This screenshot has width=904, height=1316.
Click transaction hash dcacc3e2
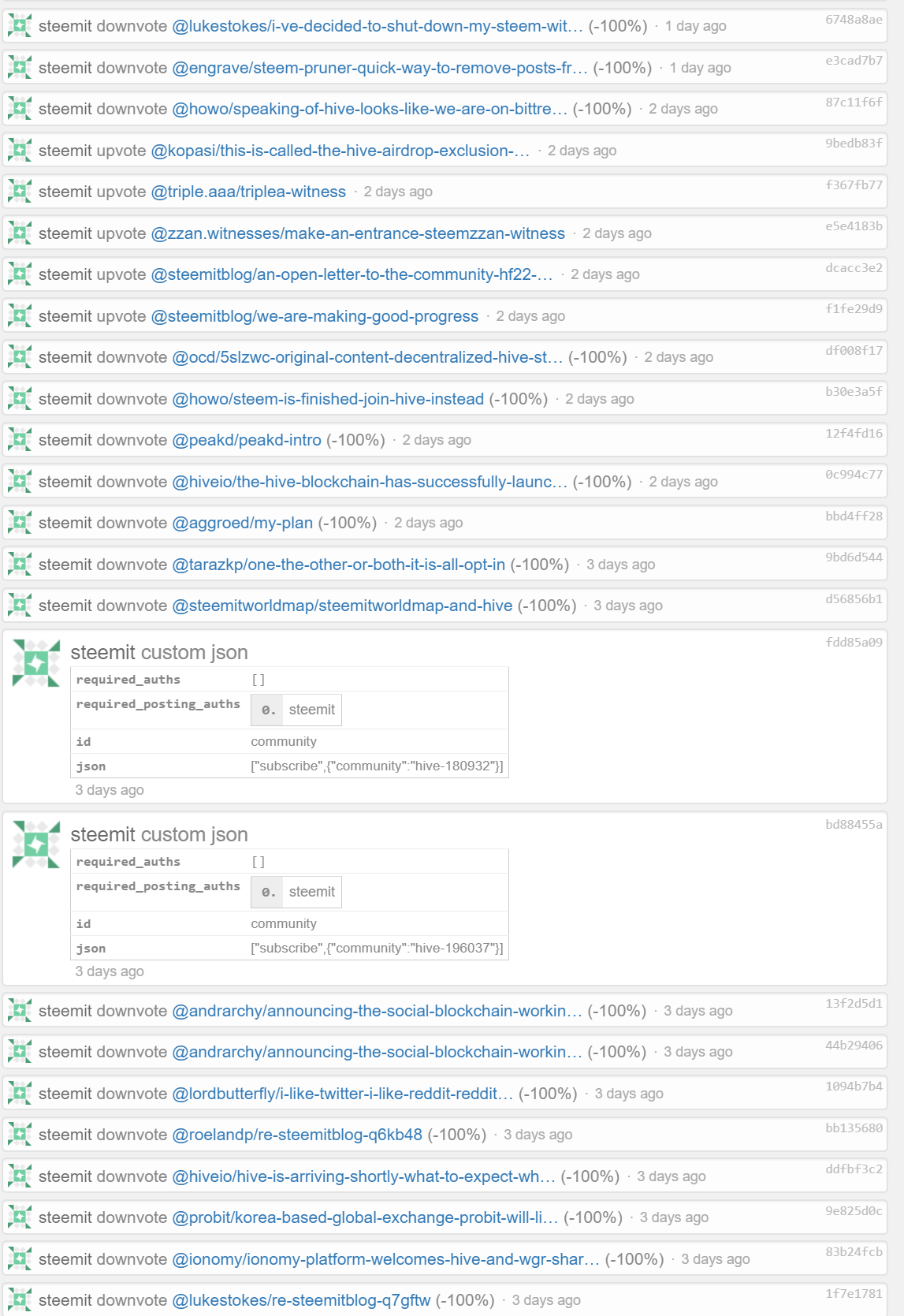coord(854,268)
